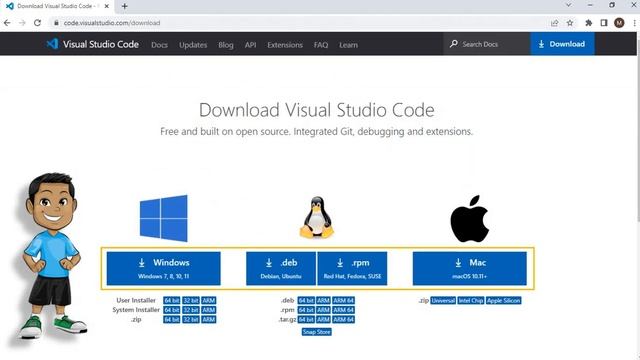Viewport: 640px width, 360px height.
Task: Select Mac .zip Apple Silicon link
Action: (504, 300)
